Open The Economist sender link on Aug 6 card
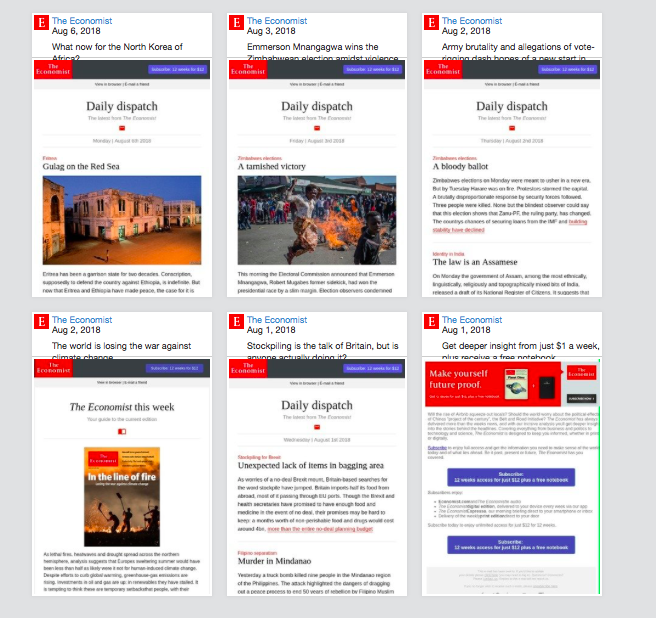 pyautogui.click(x=82, y=21)
